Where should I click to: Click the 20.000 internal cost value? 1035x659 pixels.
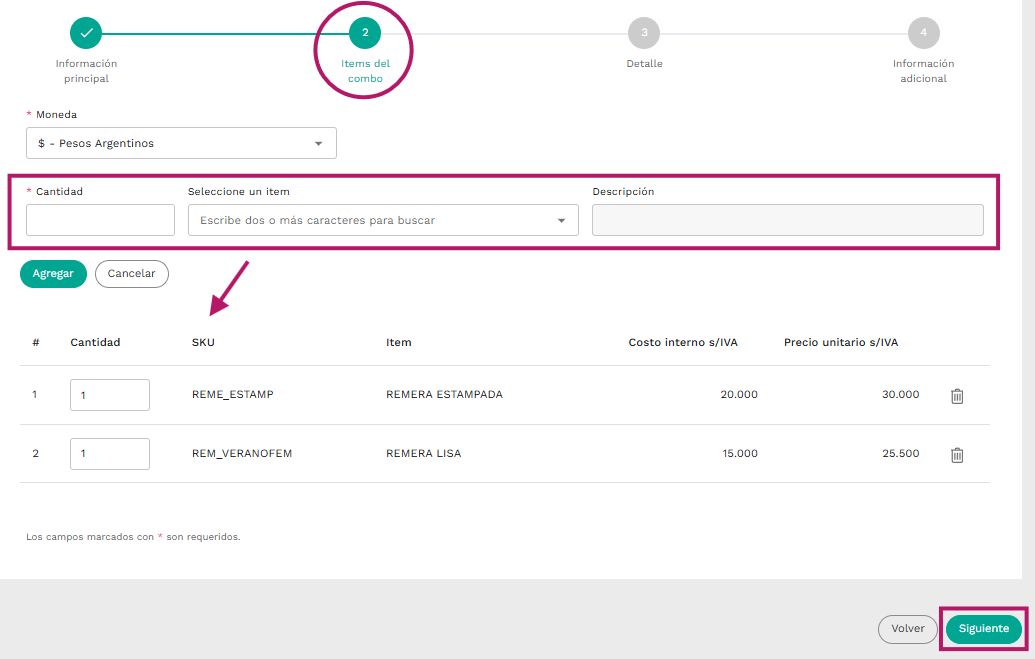click(x=739, y=394)
